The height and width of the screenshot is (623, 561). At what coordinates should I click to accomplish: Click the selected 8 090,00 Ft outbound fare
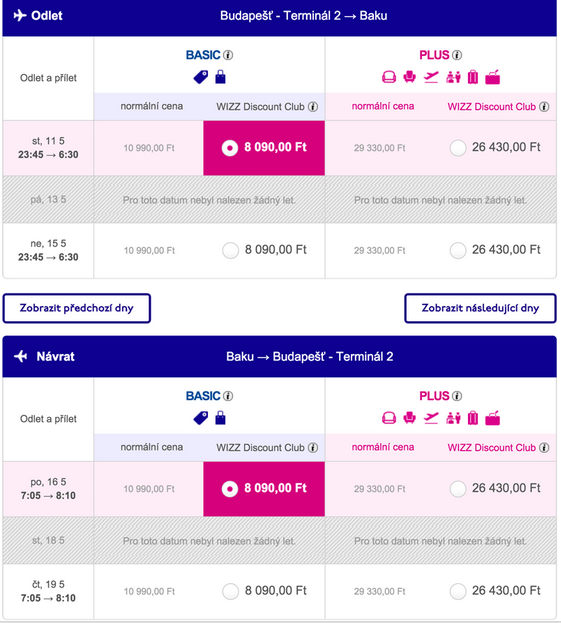pyautogui.click(x=264, y=148)
